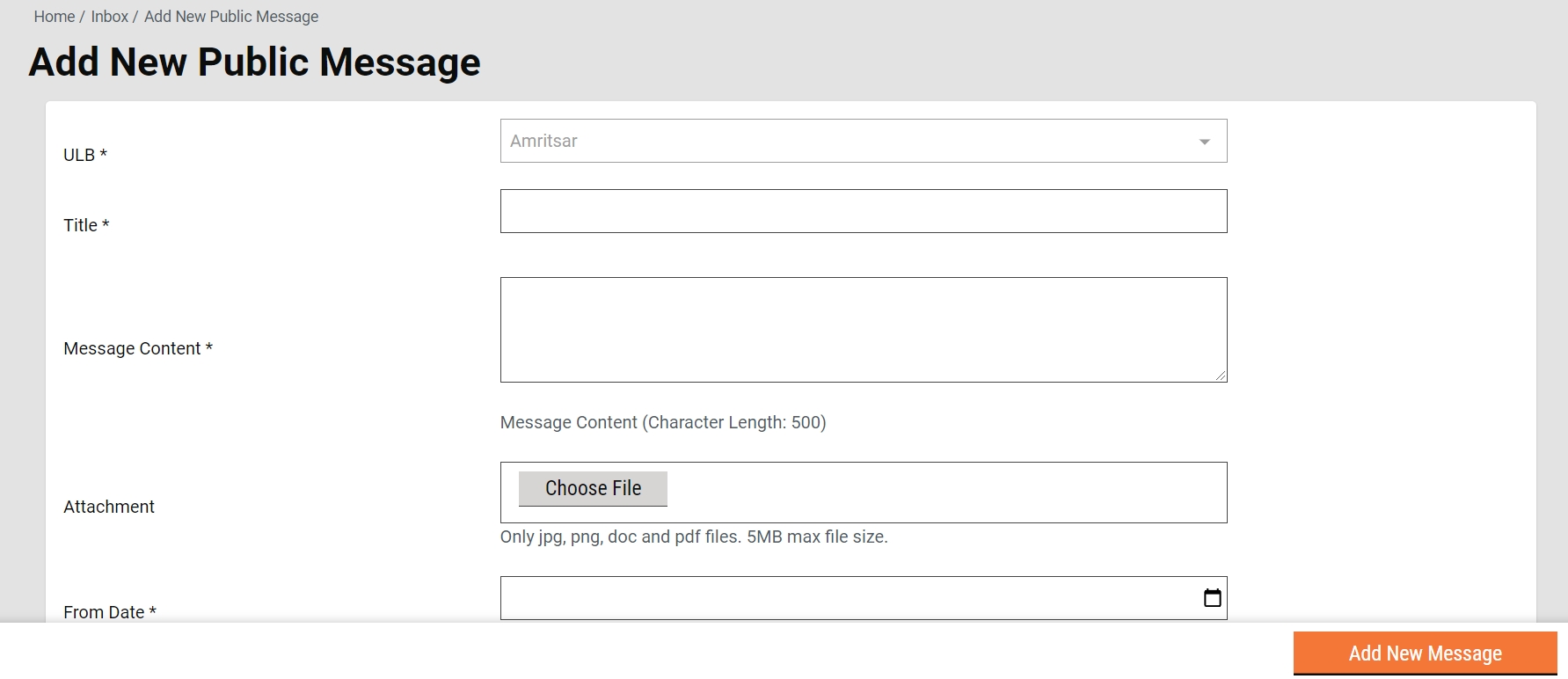This screenshot has width=1568, height=679.
Task: Focus the Title text field
Action: [863, 211]
